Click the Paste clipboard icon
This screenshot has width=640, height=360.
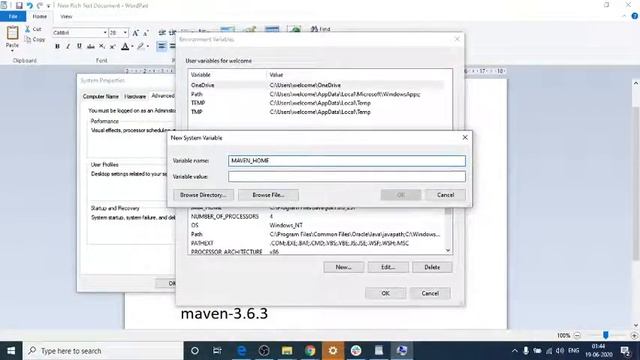[12, 33]
